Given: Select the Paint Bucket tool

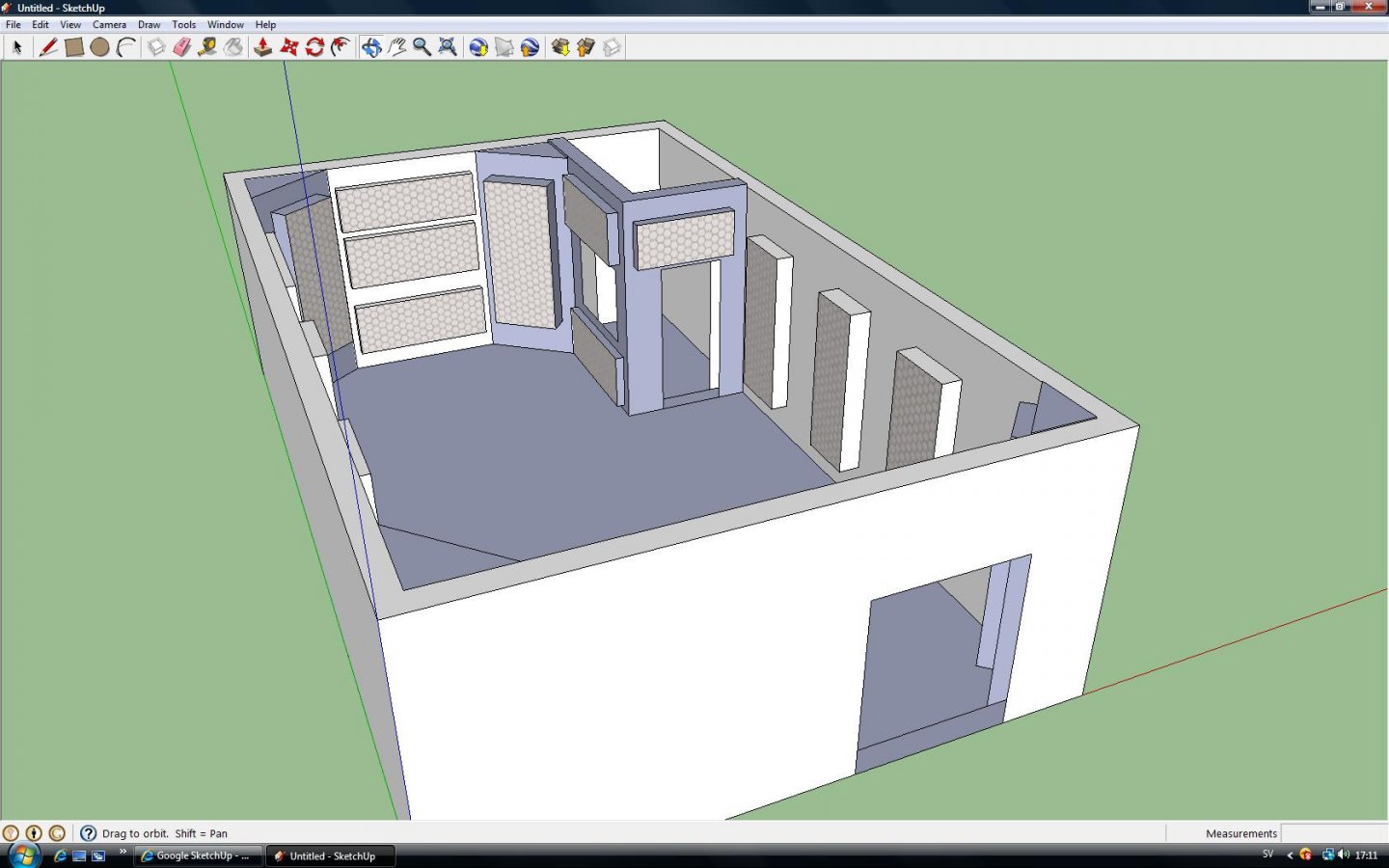Looking at the screenshot, I should (233, 46).
